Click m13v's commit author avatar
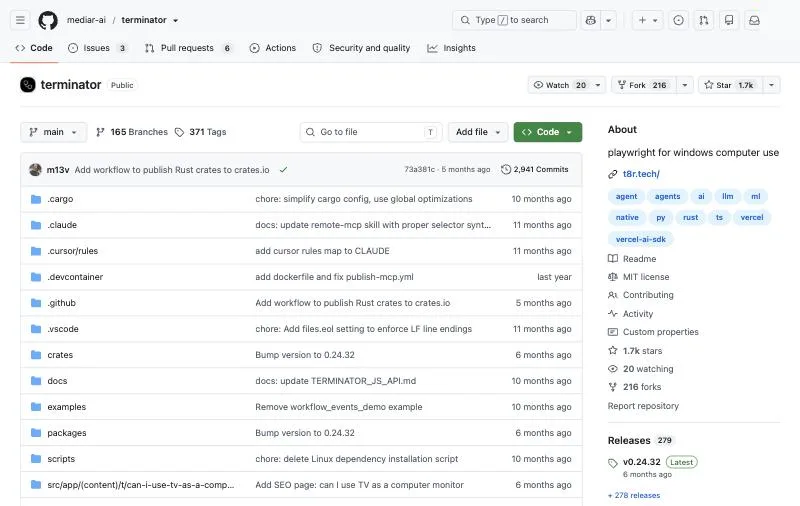Viewport: 800px width, 506px height. pyautogui.click(x=35, y=169)
